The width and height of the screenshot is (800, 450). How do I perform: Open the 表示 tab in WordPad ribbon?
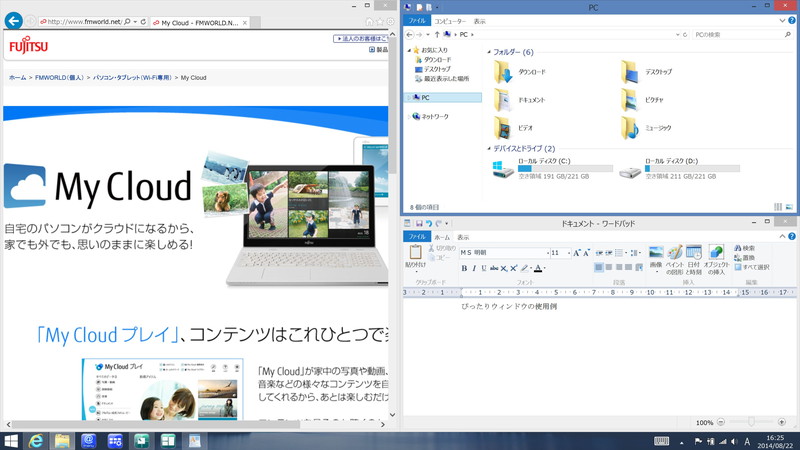(x=463, y=237)
